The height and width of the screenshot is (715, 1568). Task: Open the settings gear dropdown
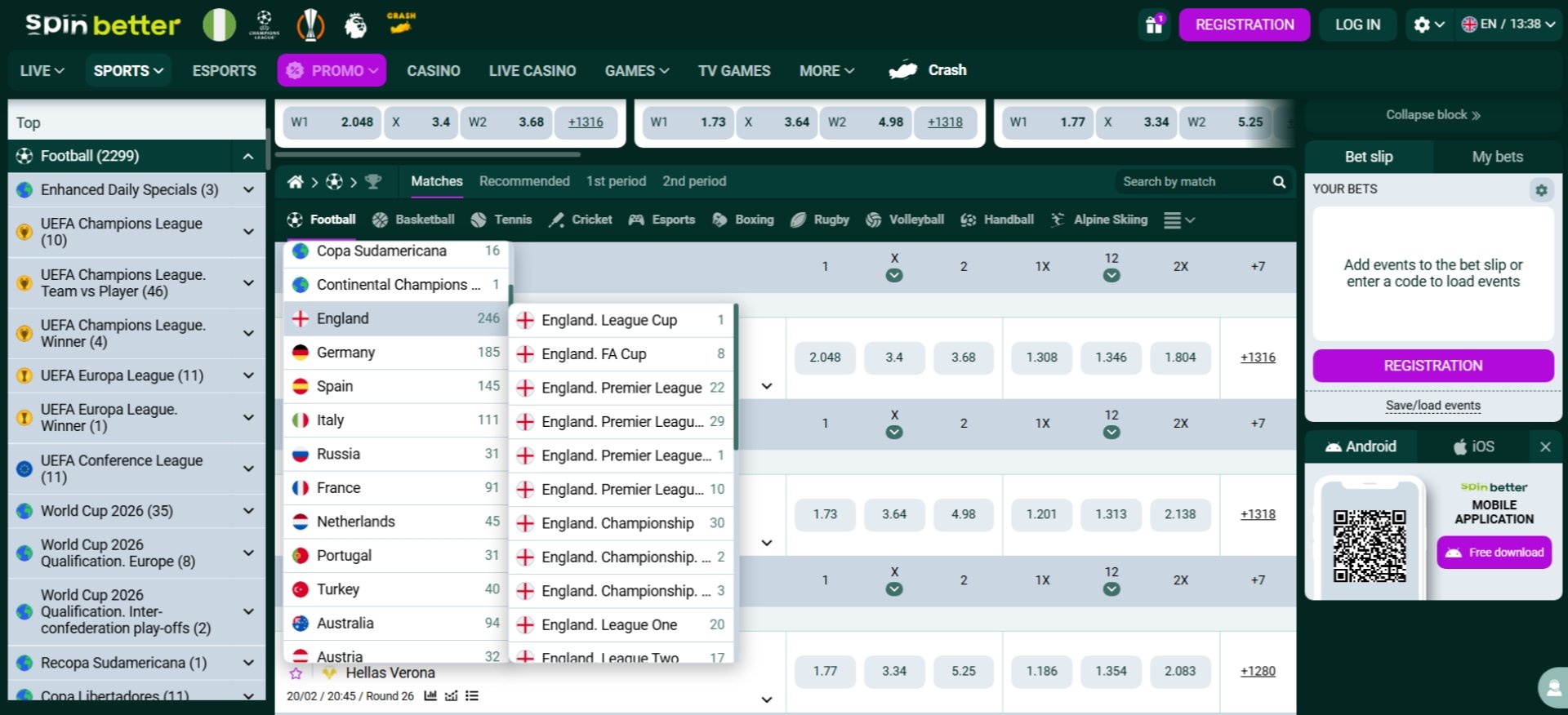1428,24
